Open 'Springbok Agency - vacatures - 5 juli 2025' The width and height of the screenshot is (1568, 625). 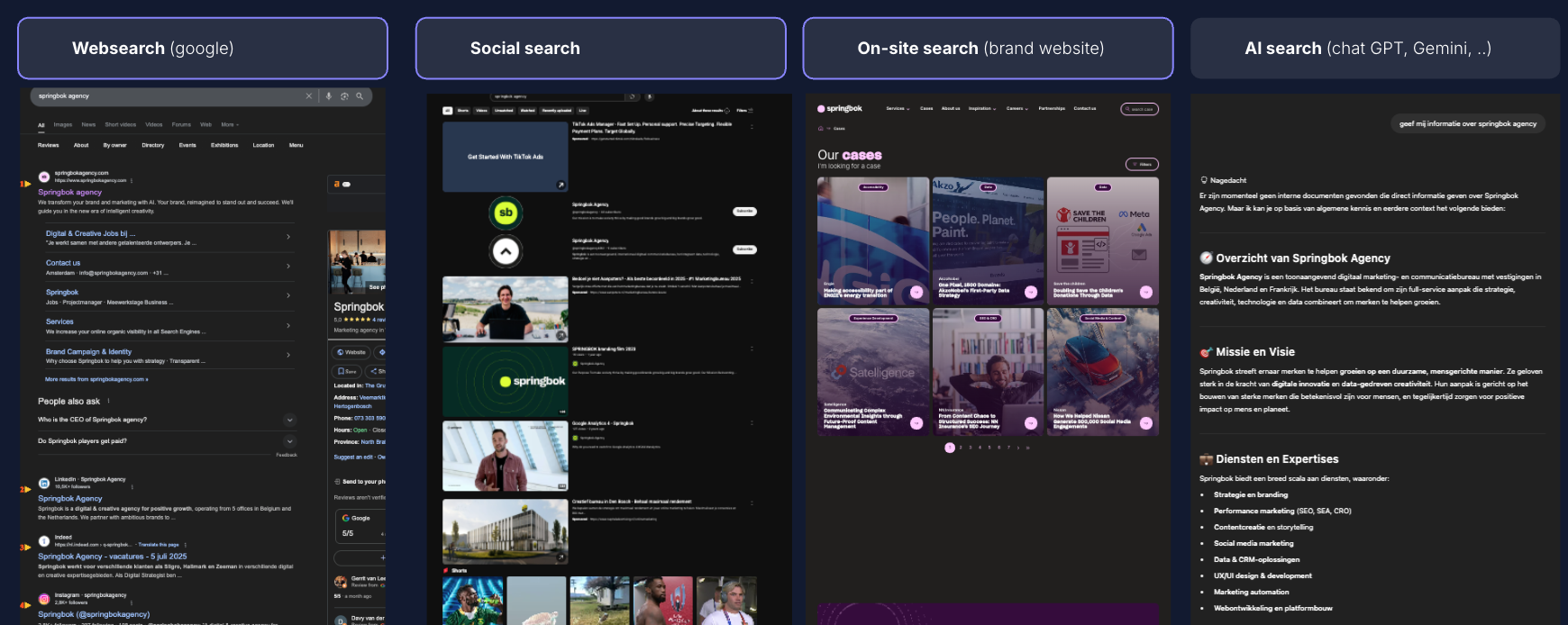point(113,557)
